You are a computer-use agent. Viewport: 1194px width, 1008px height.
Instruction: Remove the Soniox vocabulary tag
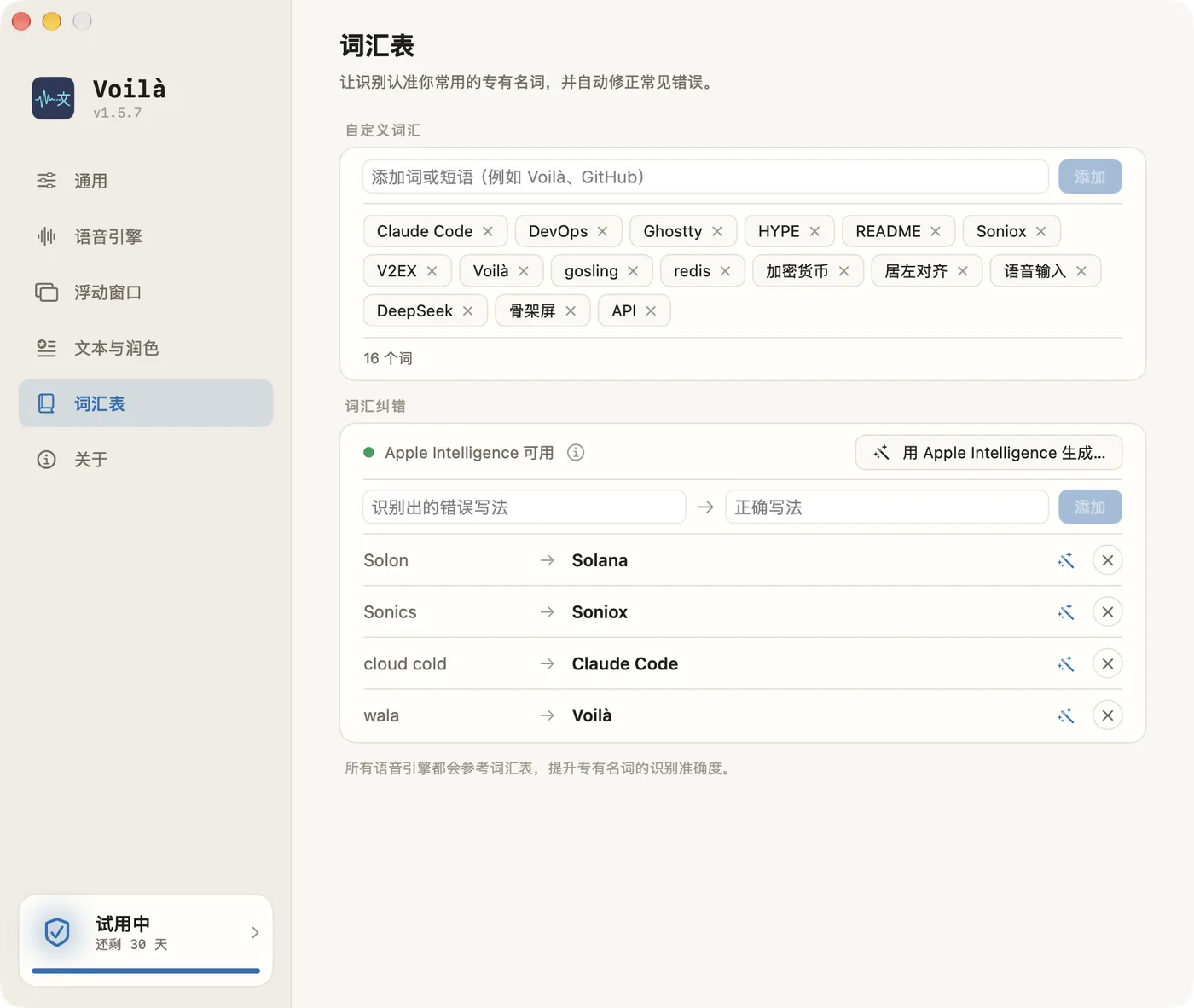point(1041,231)
